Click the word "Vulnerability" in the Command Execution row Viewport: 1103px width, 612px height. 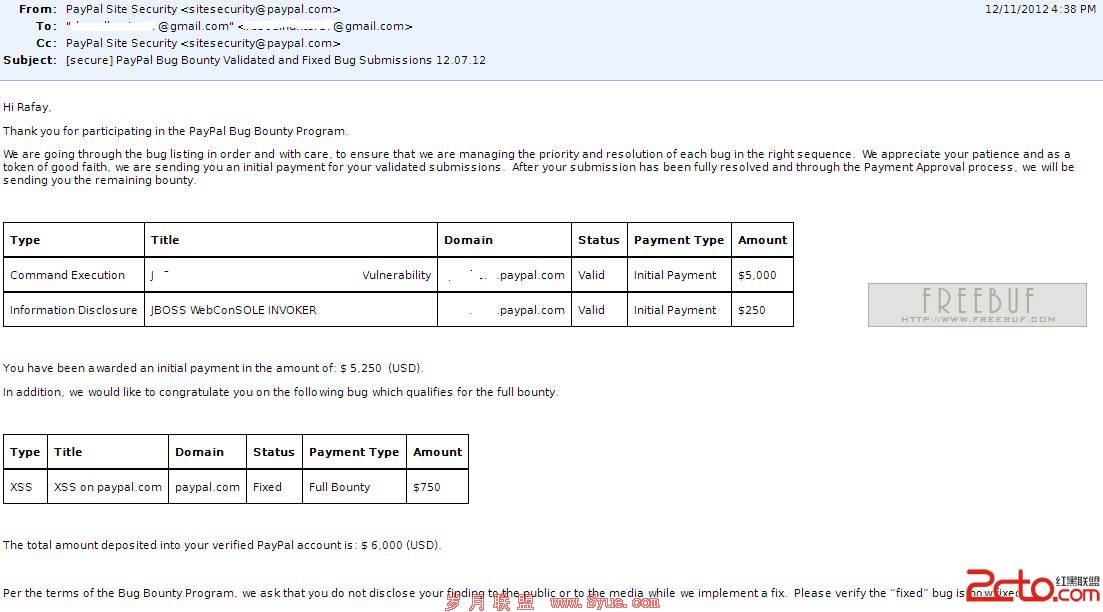pos(397,275)
